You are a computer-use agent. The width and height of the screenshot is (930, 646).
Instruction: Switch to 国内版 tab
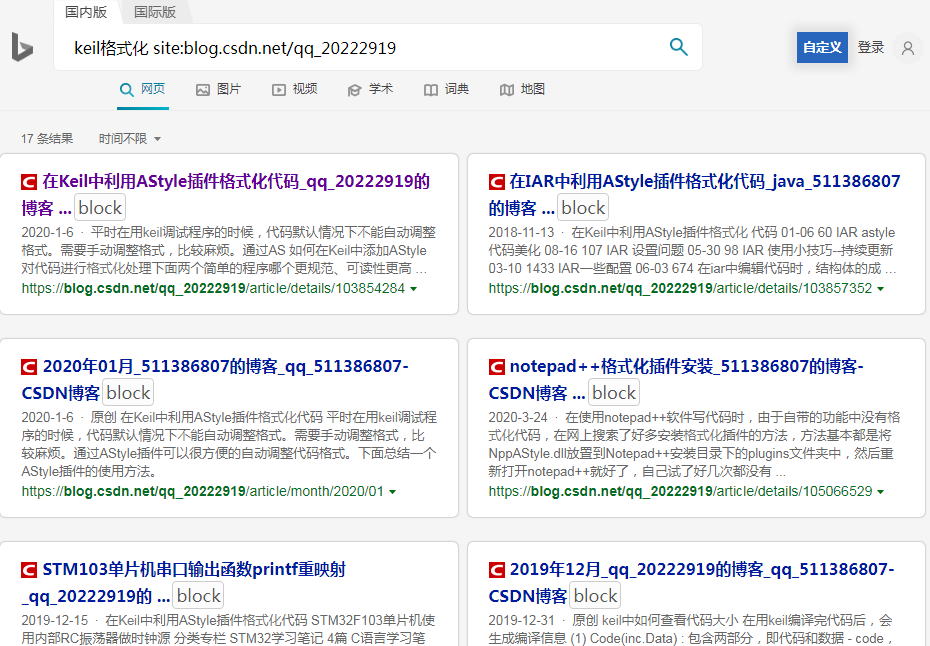[86, 12]
